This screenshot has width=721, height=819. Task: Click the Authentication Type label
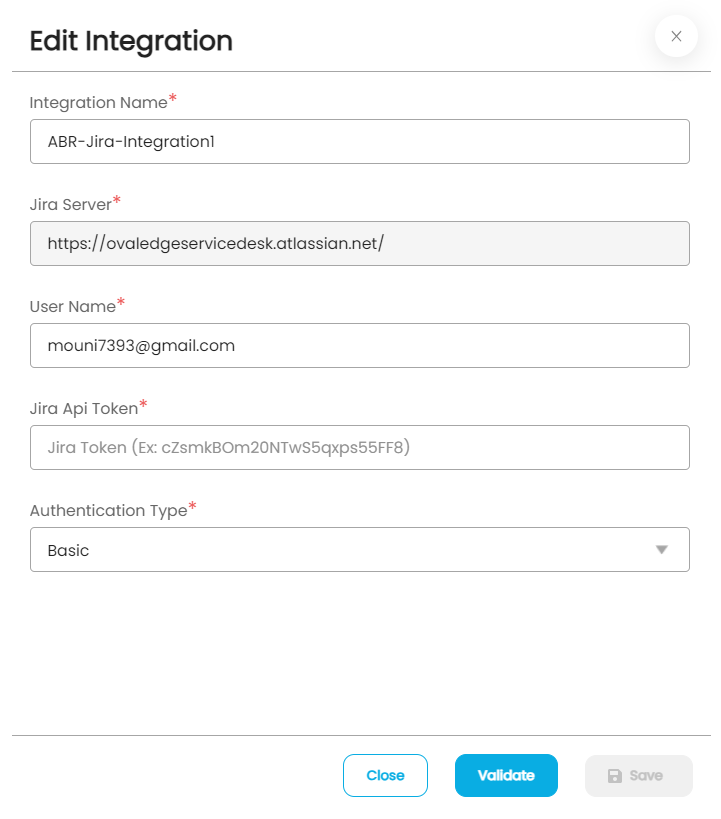pyautogui.click(x=109, y=510)
